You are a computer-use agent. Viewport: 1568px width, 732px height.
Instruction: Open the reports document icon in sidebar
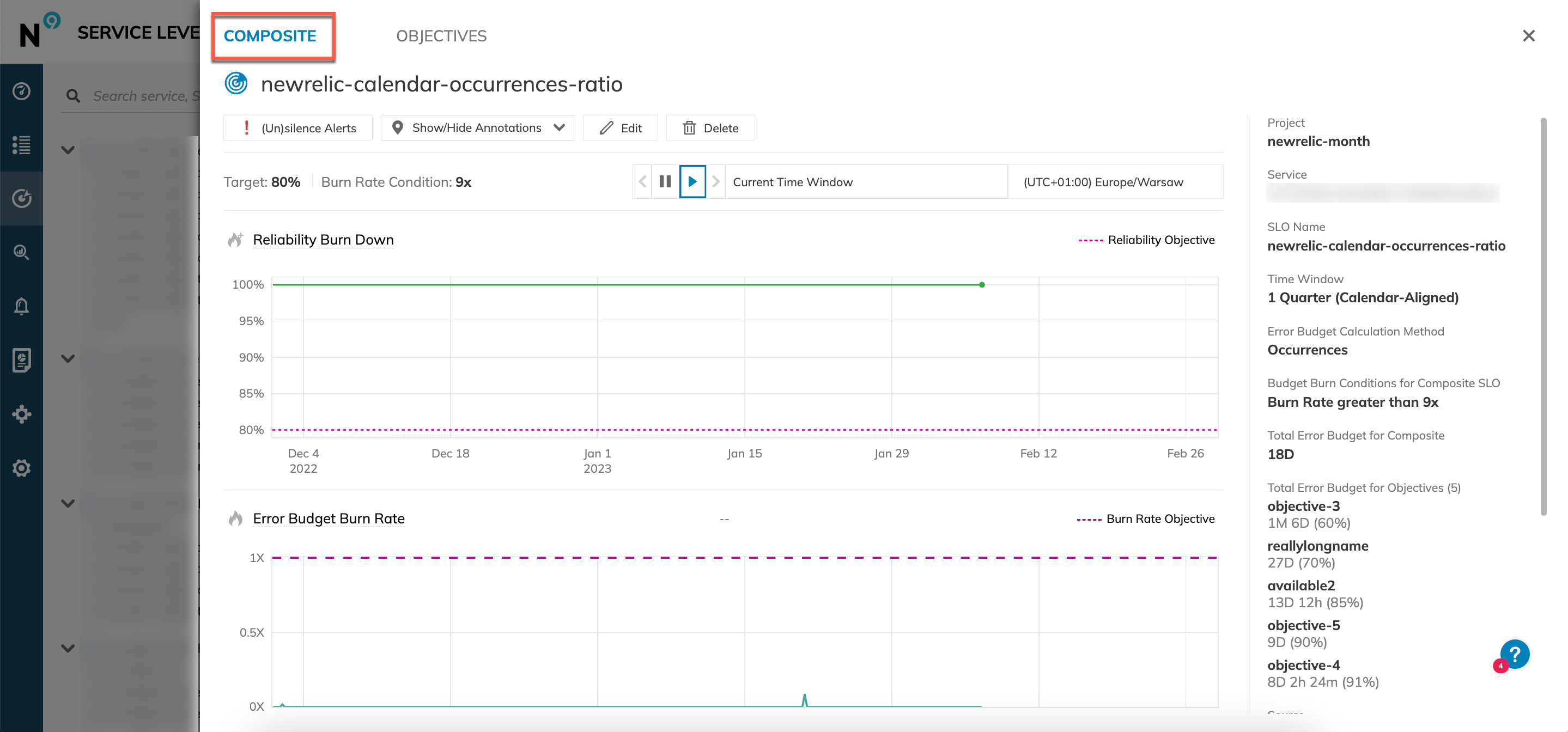coord(21,359)
